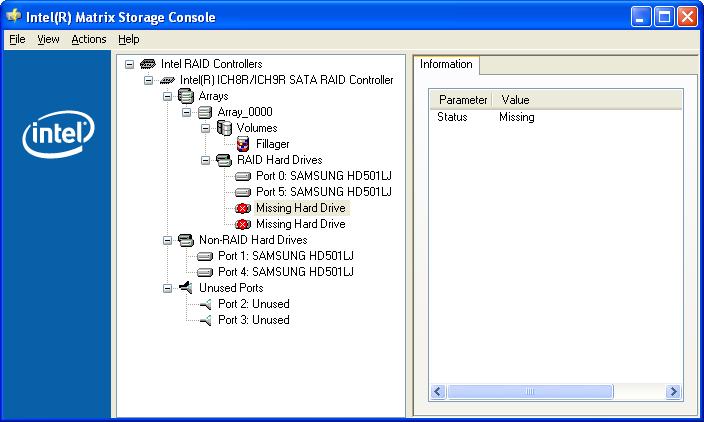Select the highlighted Missing Hard Drive label
Screen dimensions: 704x422
301,208
